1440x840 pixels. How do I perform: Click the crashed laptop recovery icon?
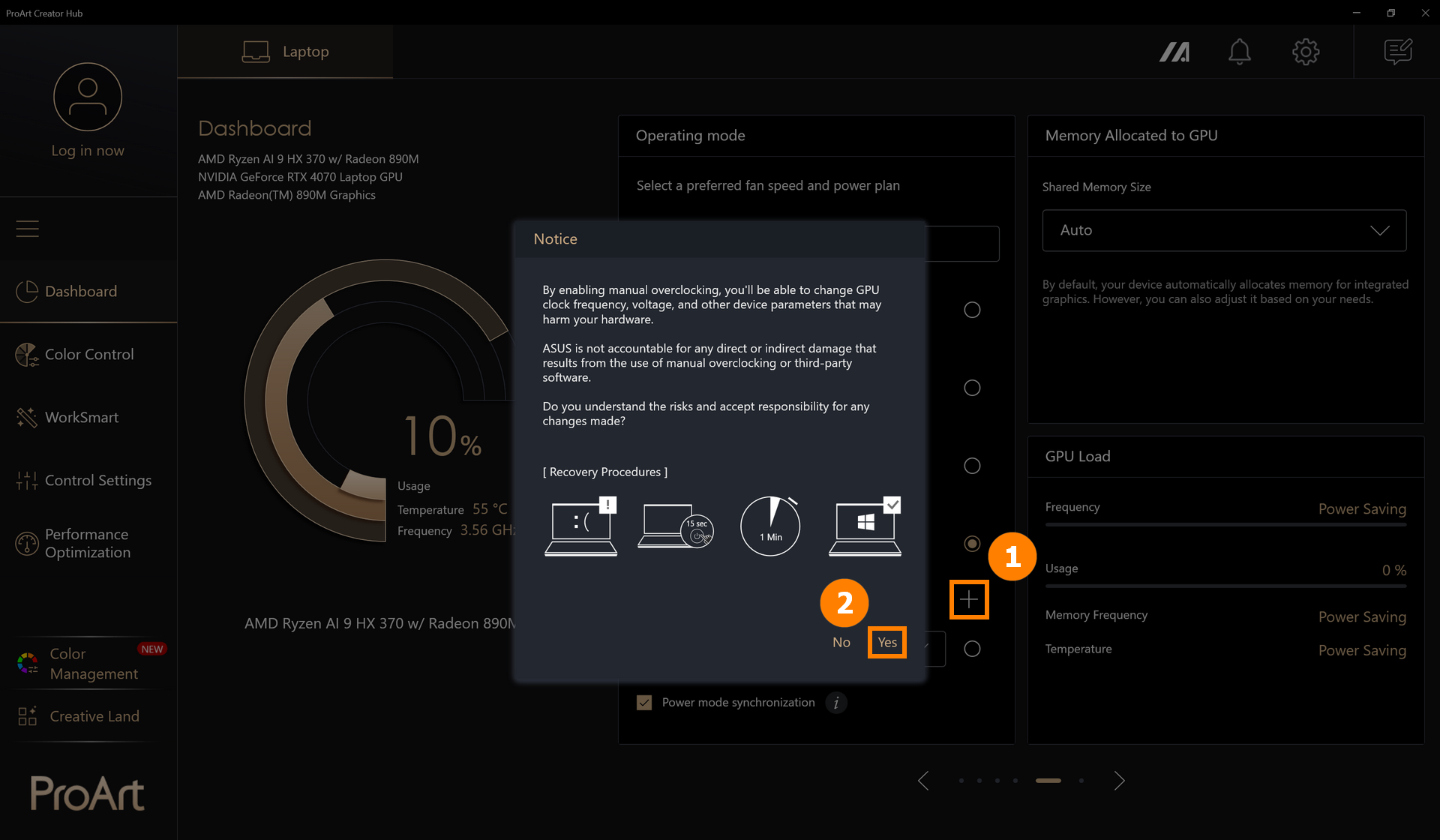click(x=580, y=526)
